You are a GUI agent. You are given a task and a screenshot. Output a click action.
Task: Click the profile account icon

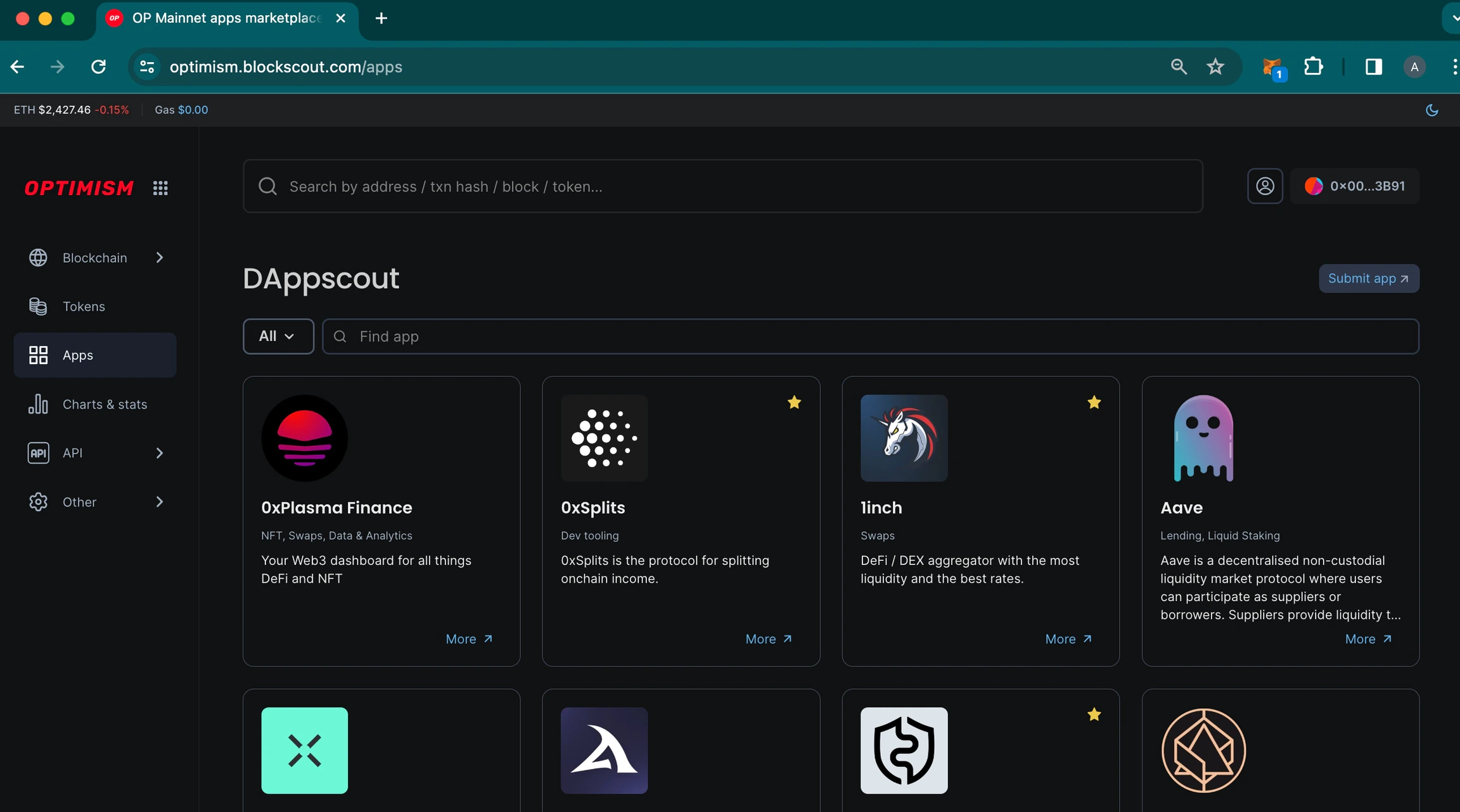click(x=1265, y=186)
